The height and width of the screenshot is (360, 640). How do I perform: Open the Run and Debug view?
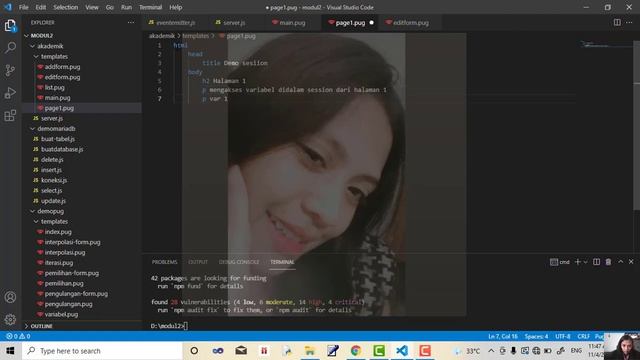10,93
